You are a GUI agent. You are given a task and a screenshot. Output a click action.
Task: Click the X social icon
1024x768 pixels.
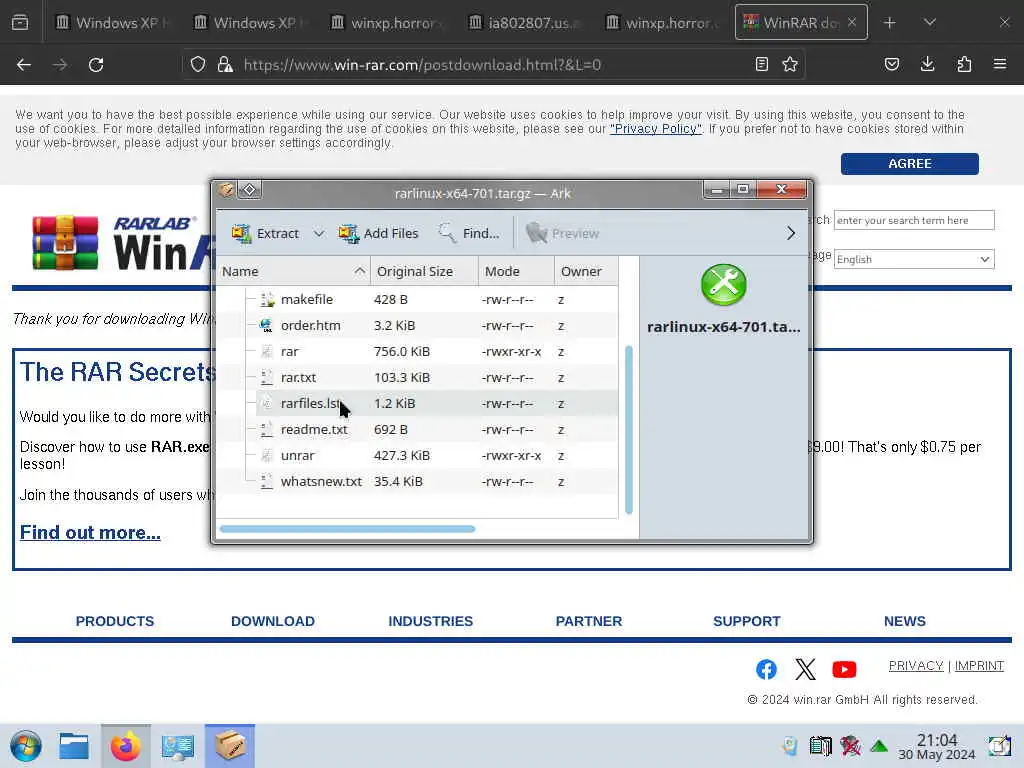coord(805,669)
